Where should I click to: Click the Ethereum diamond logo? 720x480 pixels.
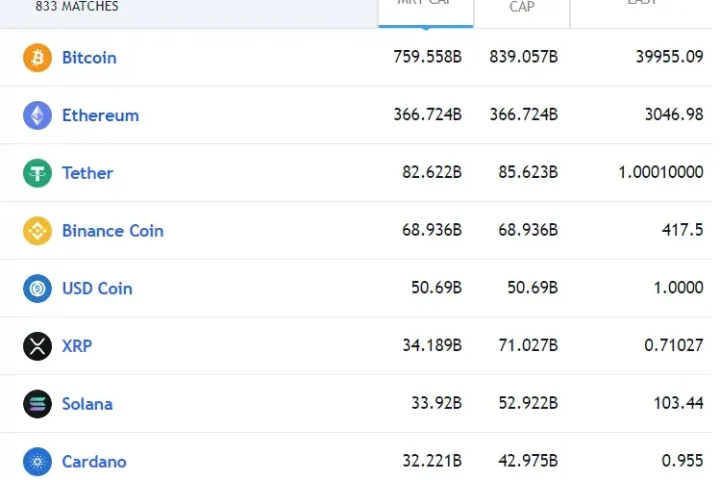37,115
